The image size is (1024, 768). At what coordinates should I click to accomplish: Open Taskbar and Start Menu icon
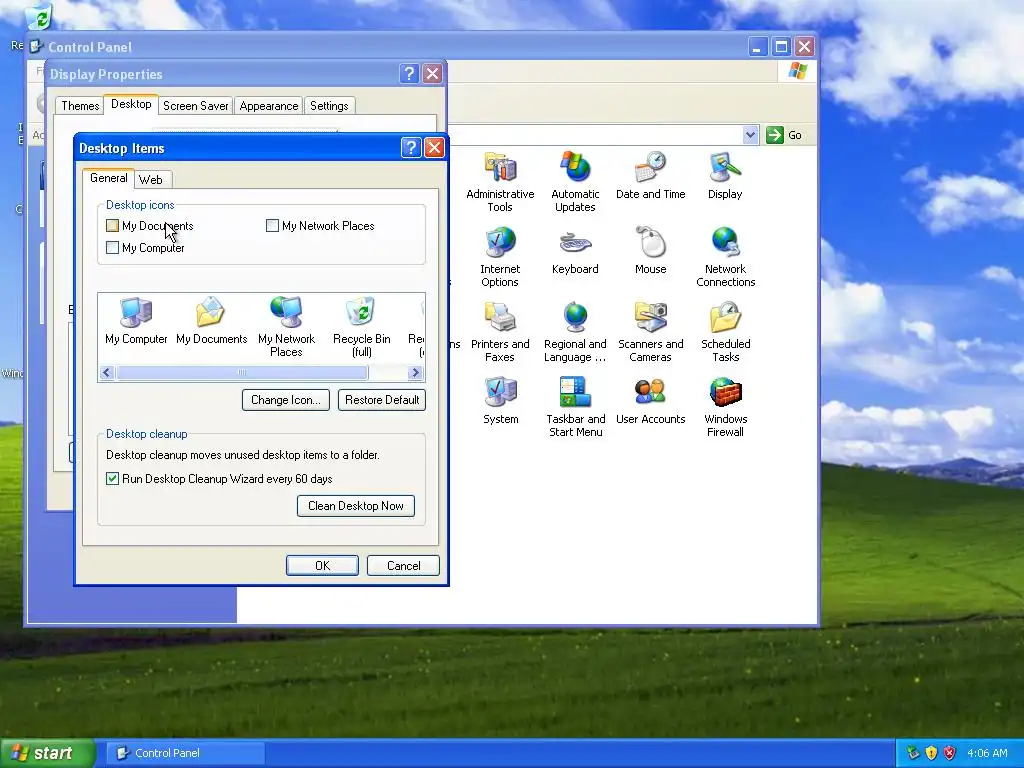click(x=575, y=407)
